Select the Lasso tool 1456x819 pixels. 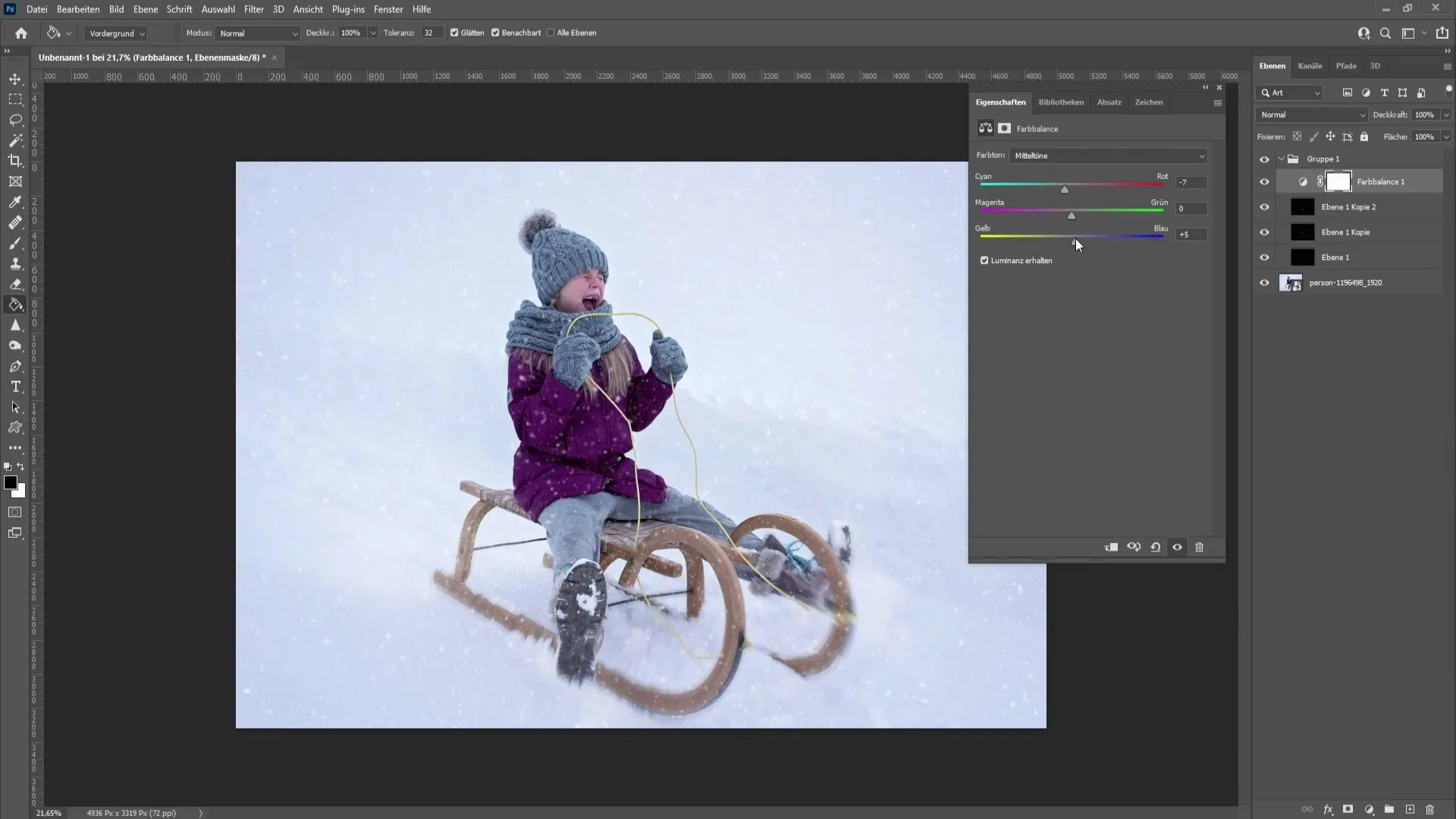pos(15,118)
